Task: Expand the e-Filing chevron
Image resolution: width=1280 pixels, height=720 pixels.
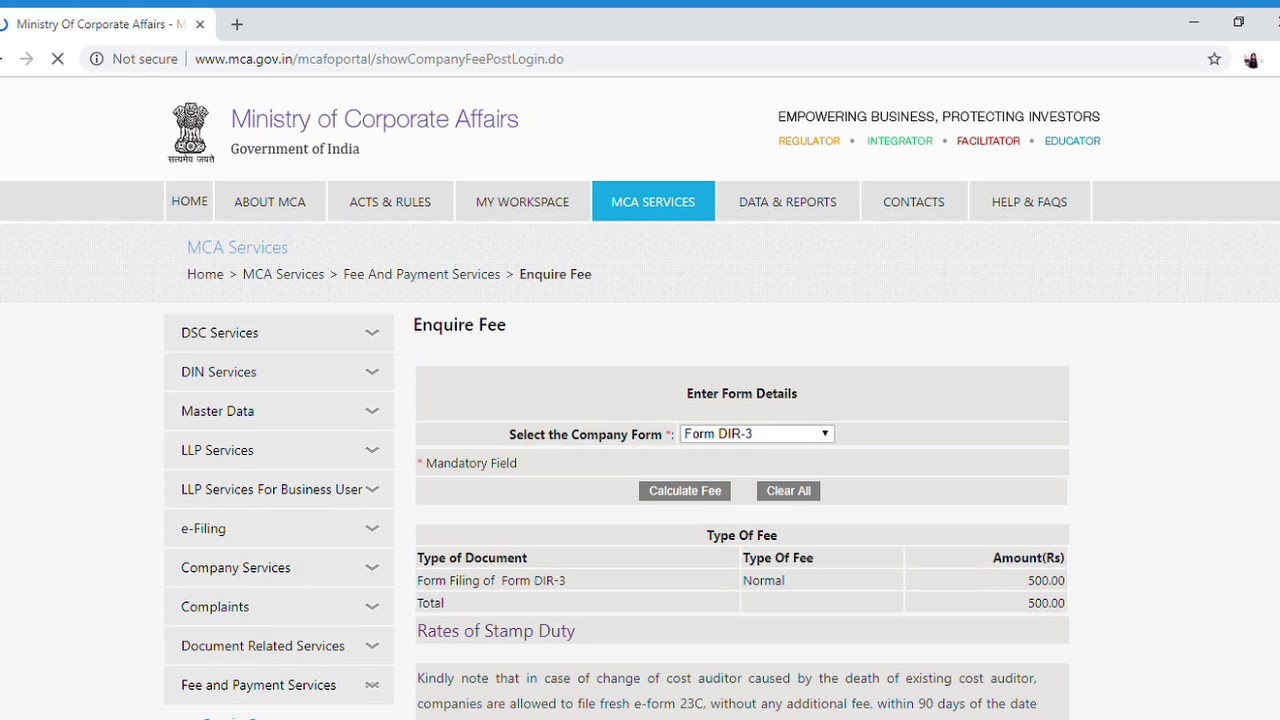Action: 372,528
